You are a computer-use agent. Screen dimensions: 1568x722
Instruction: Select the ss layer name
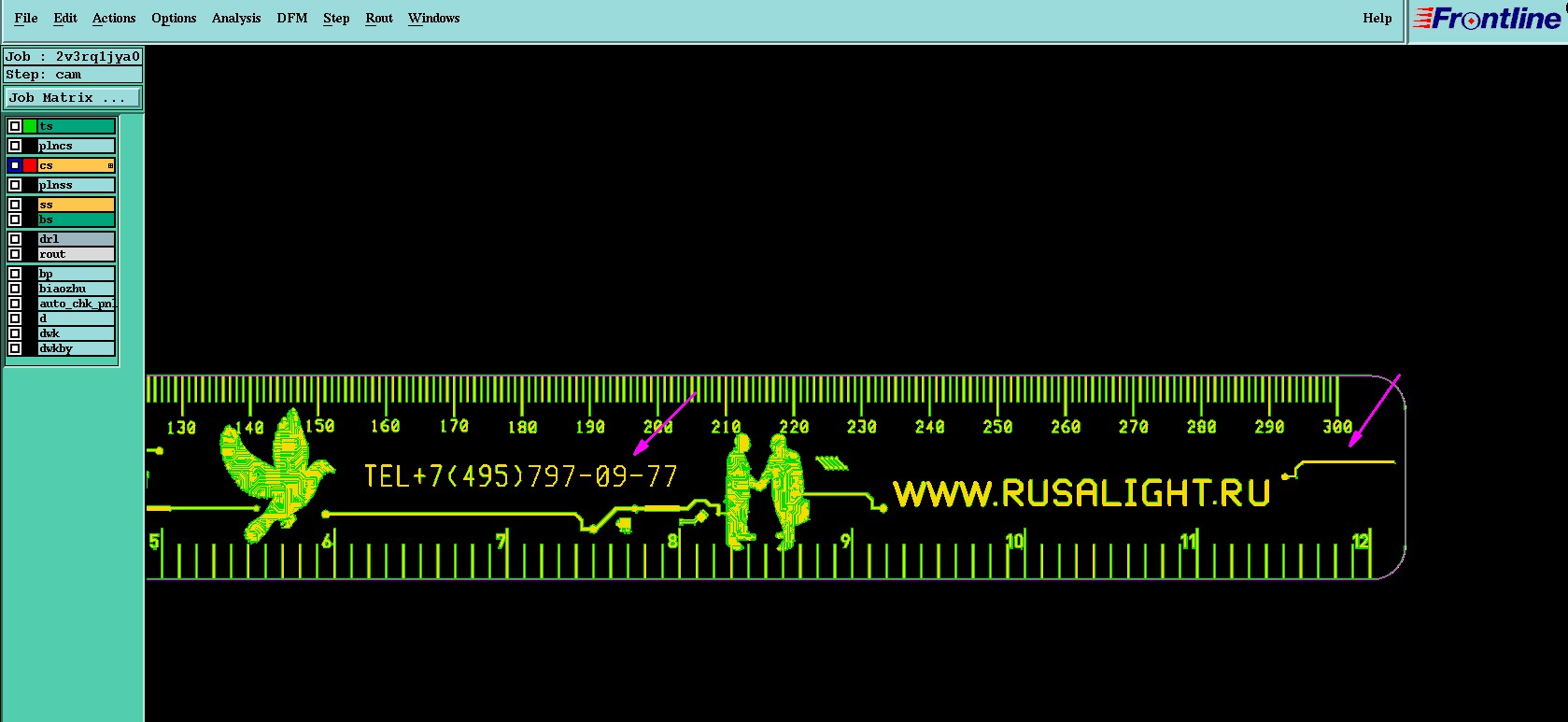[x=77, y=205]
